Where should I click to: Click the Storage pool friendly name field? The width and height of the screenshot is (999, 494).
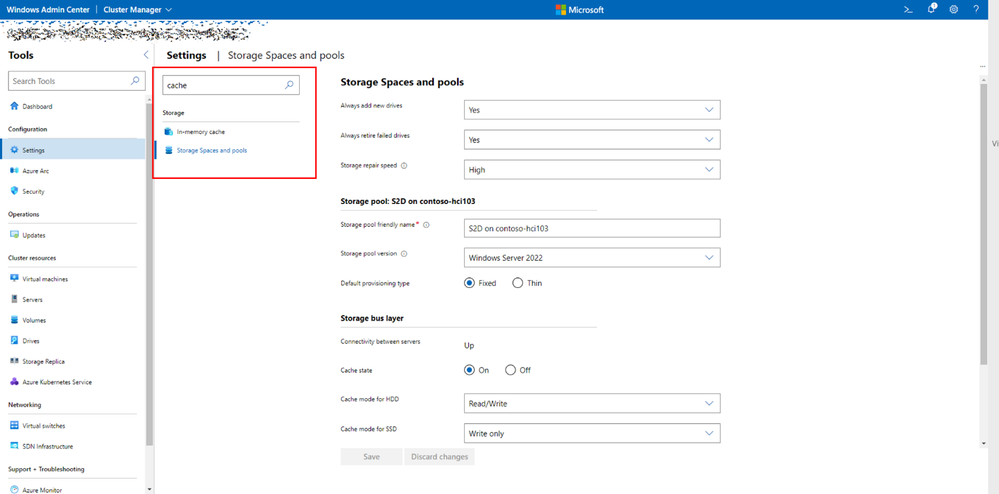pyautogui.click(x=592, y=228)
